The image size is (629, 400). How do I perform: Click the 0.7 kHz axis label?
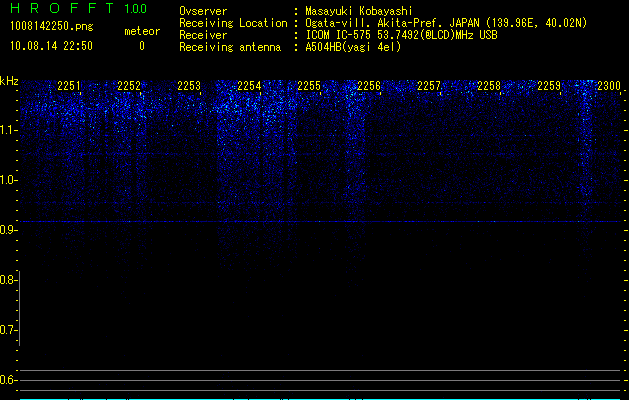[x=7, y=330]
